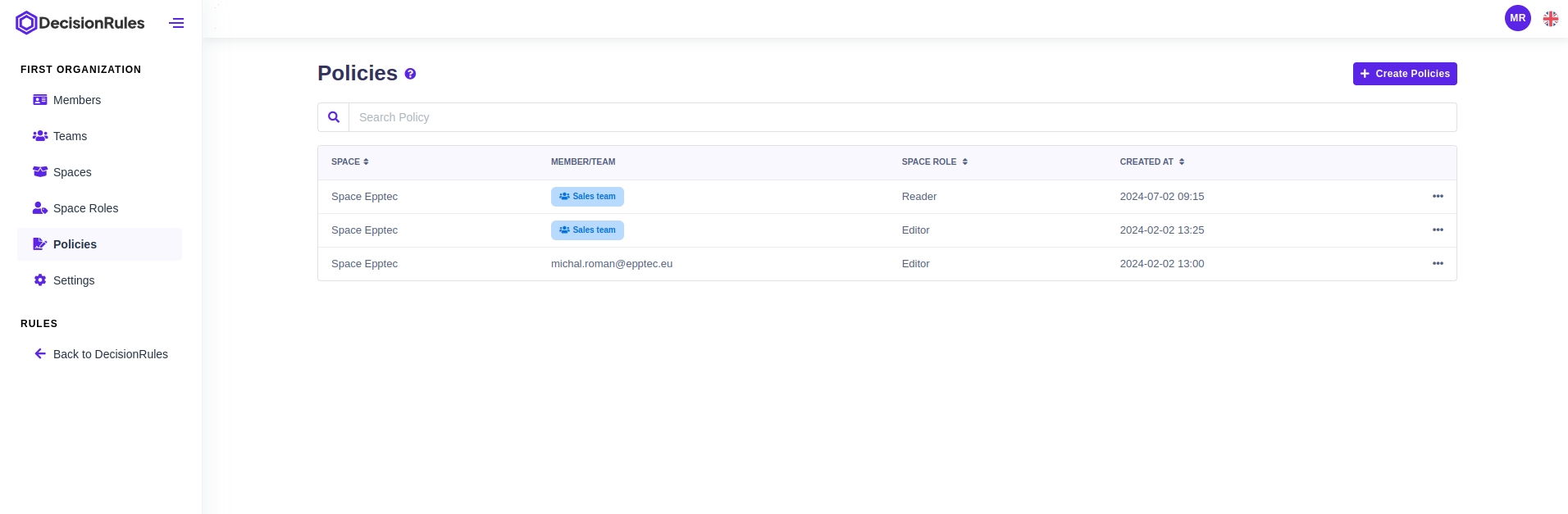This screenshot has width=1568, height=514.
Task: Navigate to Spaces section
Action: click(72, 172)
